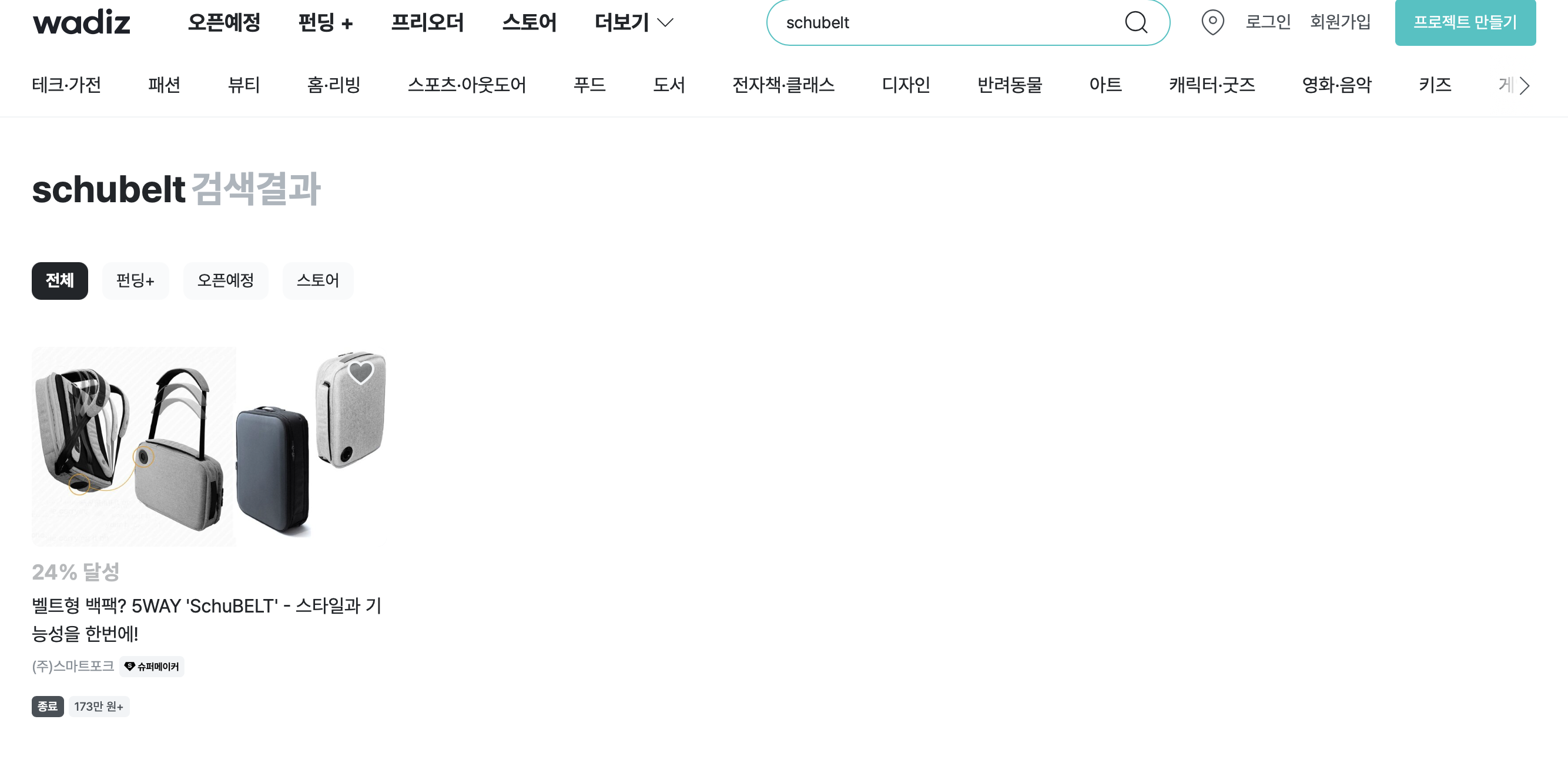Select the 스토어 filter chip

click(x=317, y=280)
